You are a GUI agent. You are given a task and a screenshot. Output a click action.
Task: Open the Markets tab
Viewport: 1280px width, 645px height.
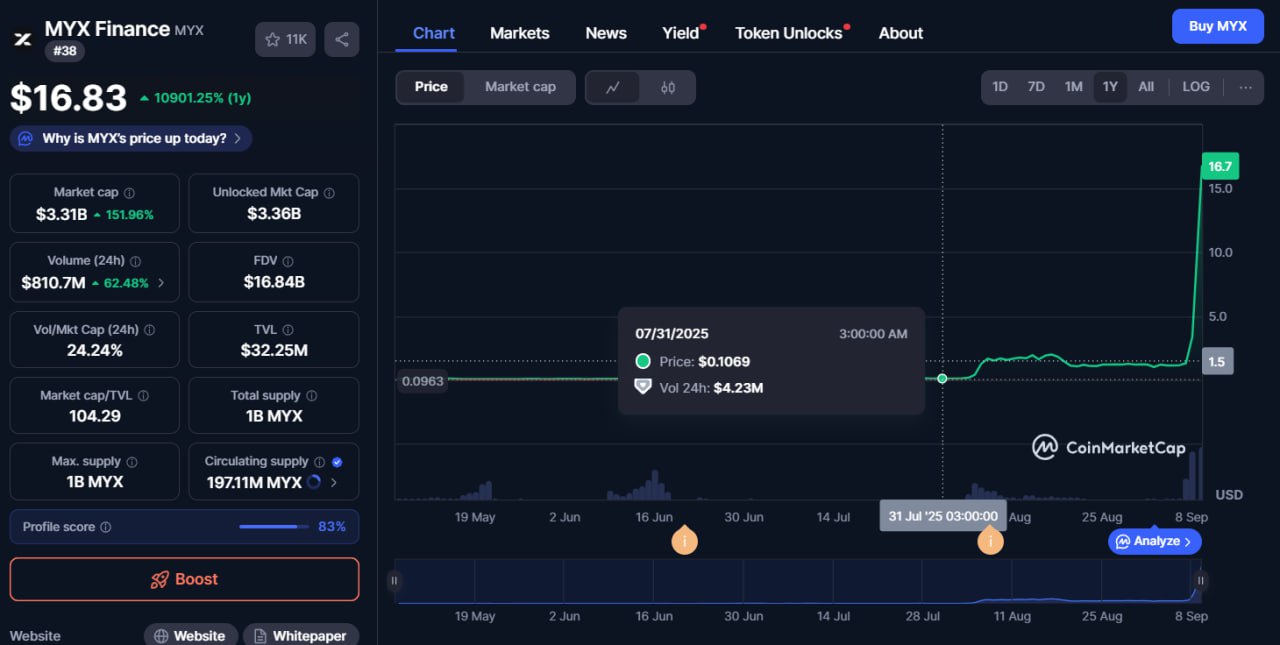(520, 33)
